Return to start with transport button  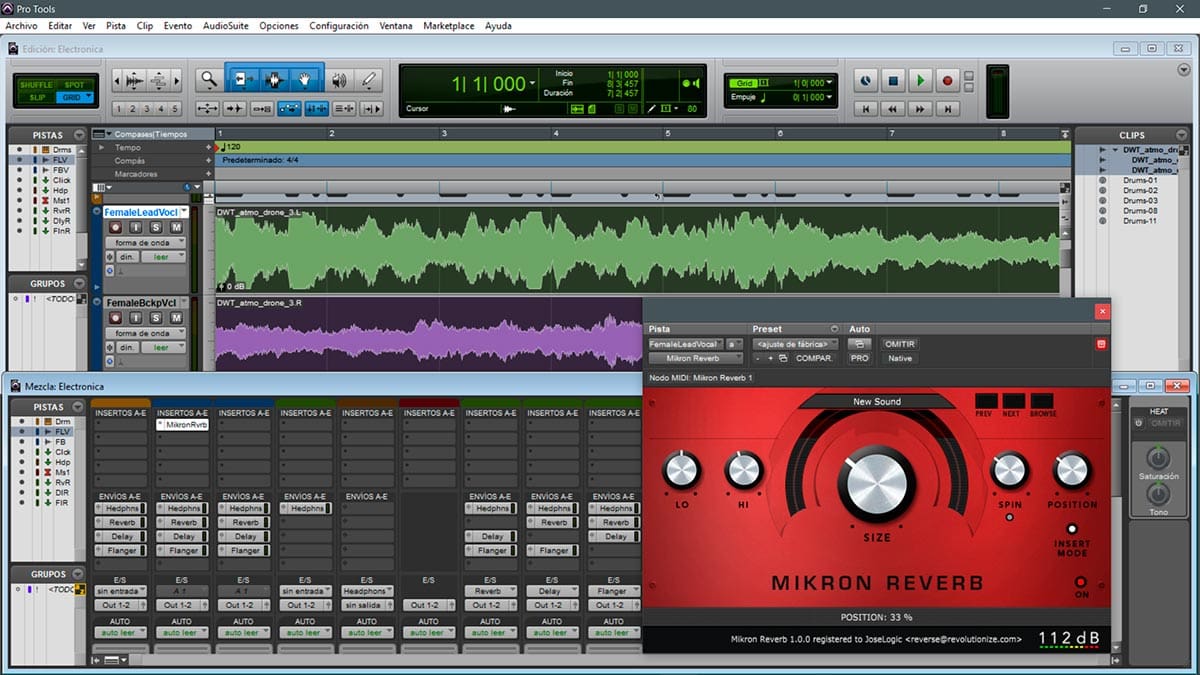(x=866, y=108)
